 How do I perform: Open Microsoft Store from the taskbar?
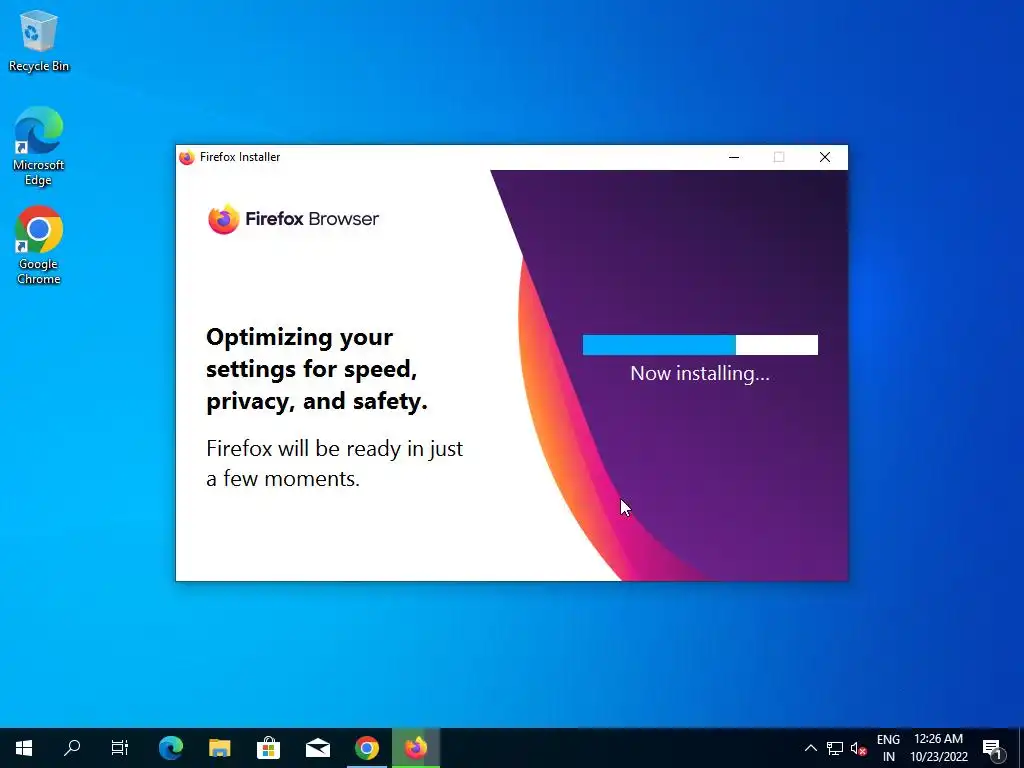(x=268, y=748)
